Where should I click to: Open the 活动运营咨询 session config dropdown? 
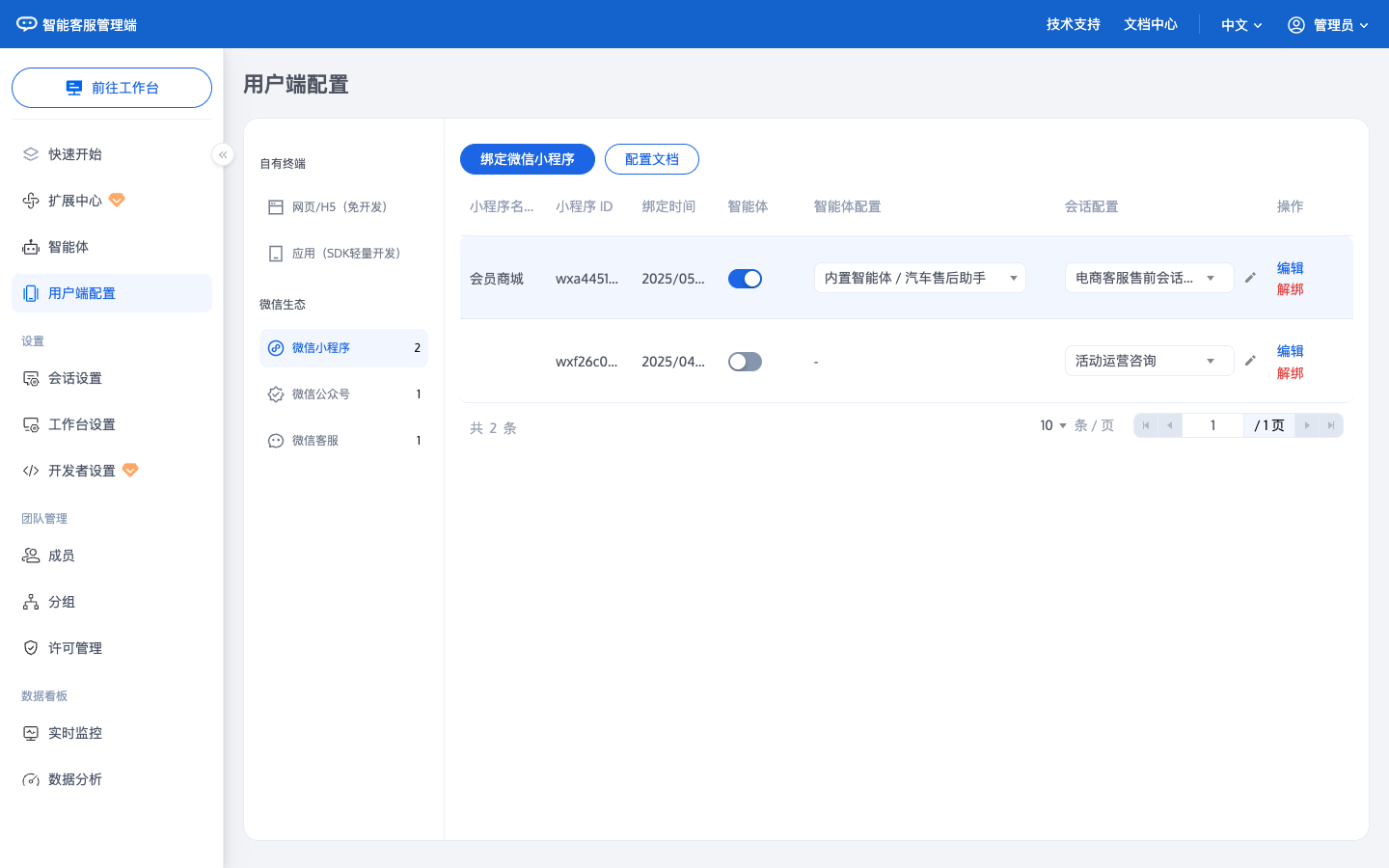pos(1150,361)
